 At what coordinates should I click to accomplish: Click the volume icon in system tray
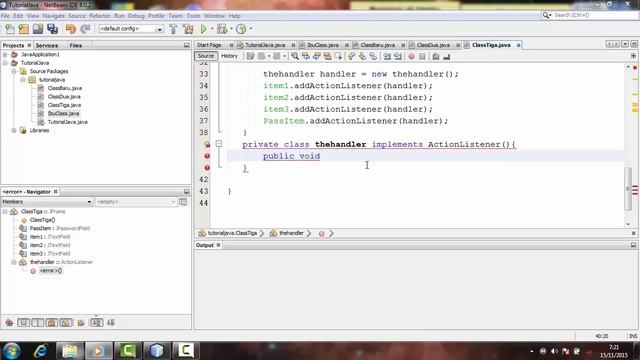coord(554,351)
